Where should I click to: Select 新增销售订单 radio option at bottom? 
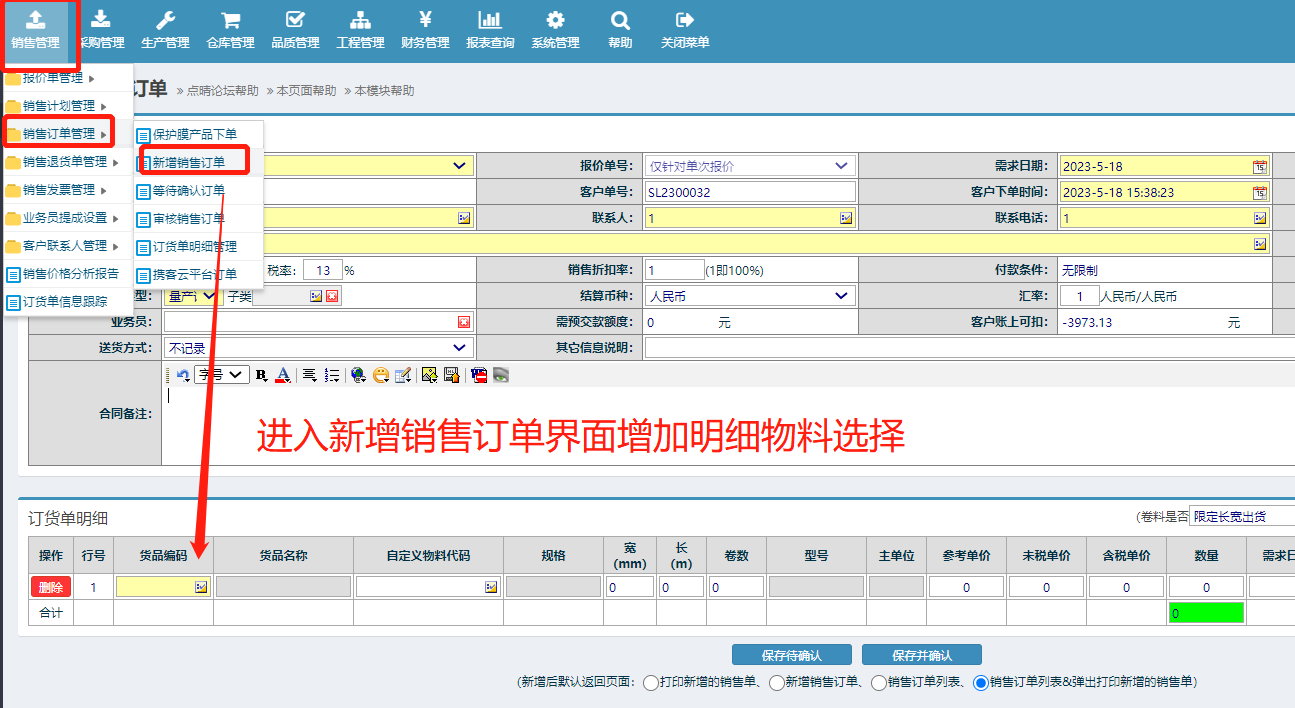coord(776,683)
